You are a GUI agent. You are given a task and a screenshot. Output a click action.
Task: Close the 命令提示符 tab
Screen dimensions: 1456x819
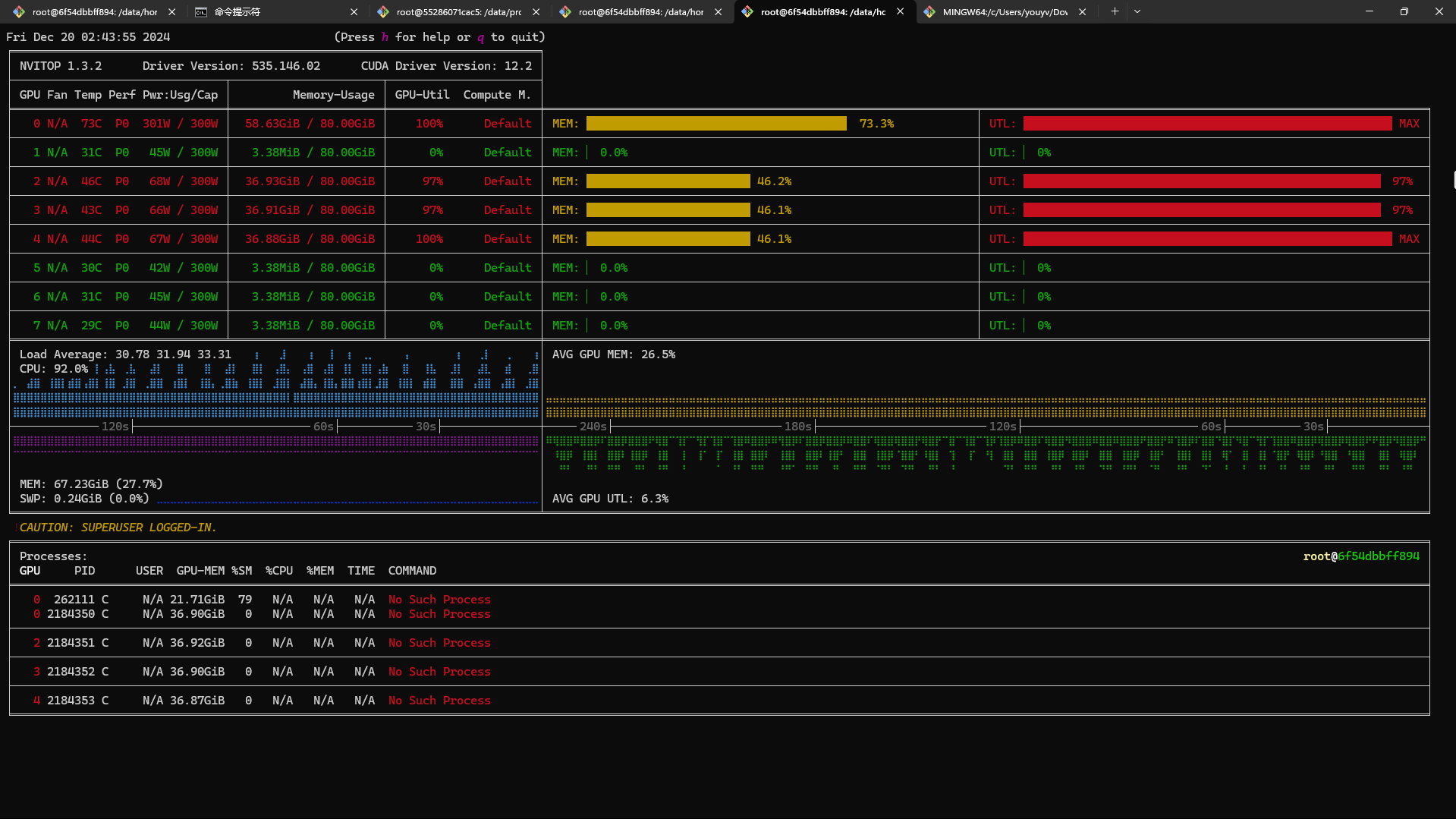click(354, 11)
